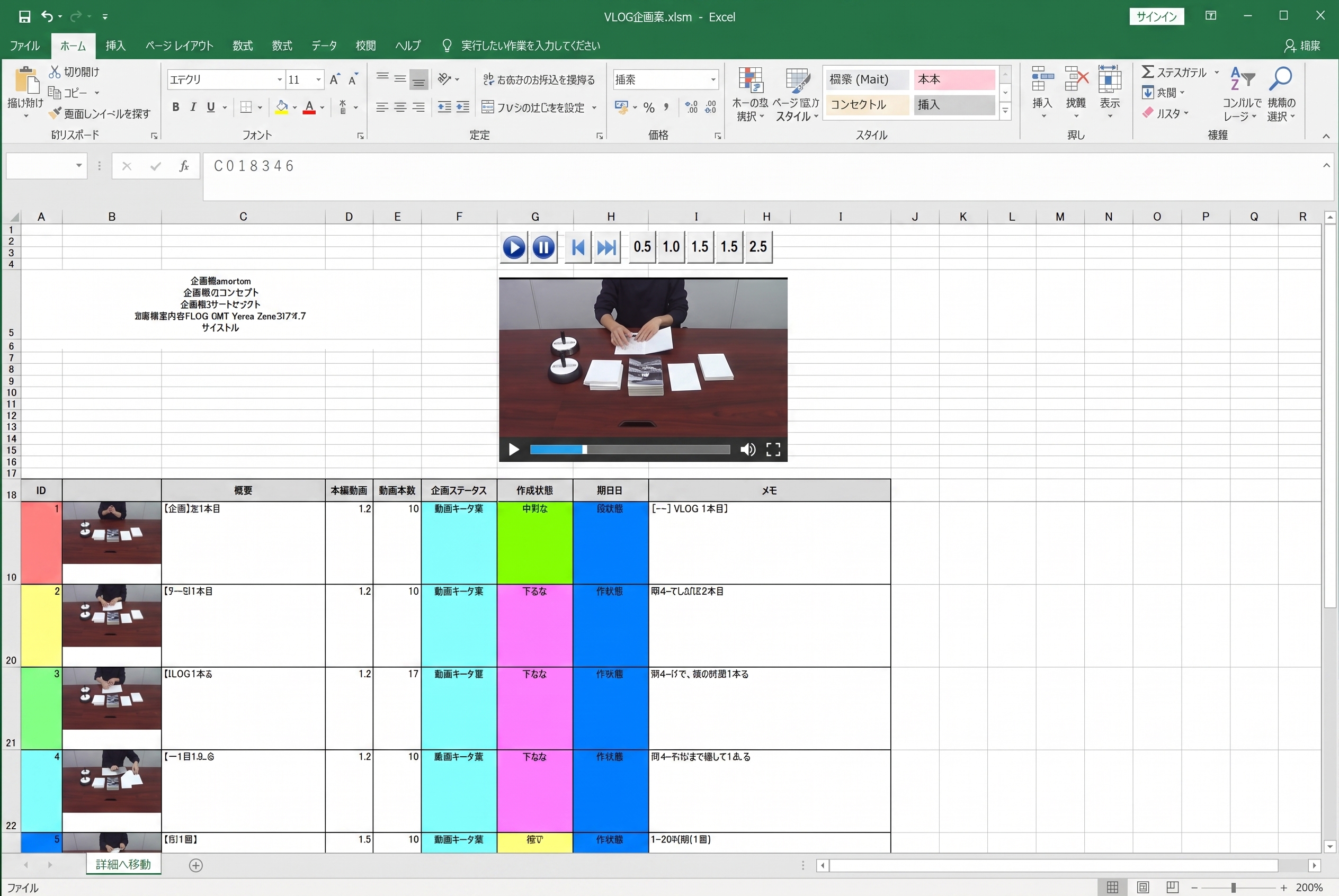Click the Increase Decimal icon
This screenshot has height=896, width=1339.
click(692, 107)
